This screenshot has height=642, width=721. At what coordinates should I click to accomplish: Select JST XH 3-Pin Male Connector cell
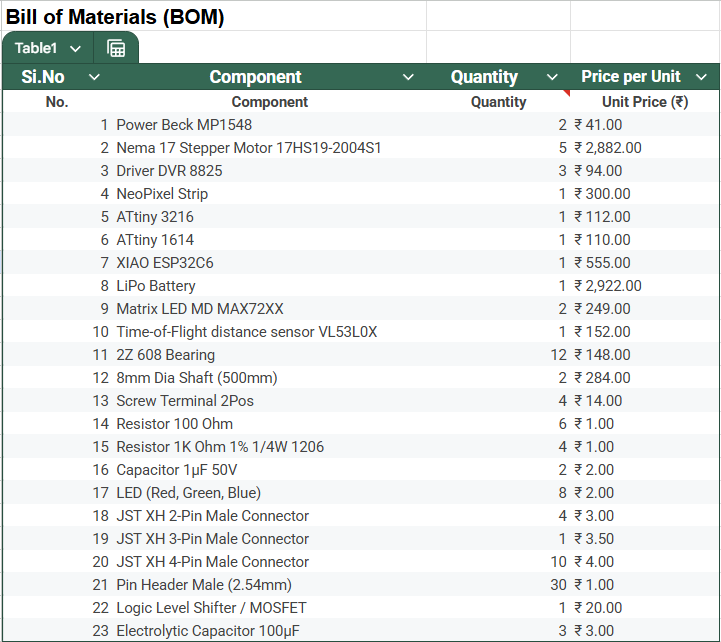coord(269,539)
